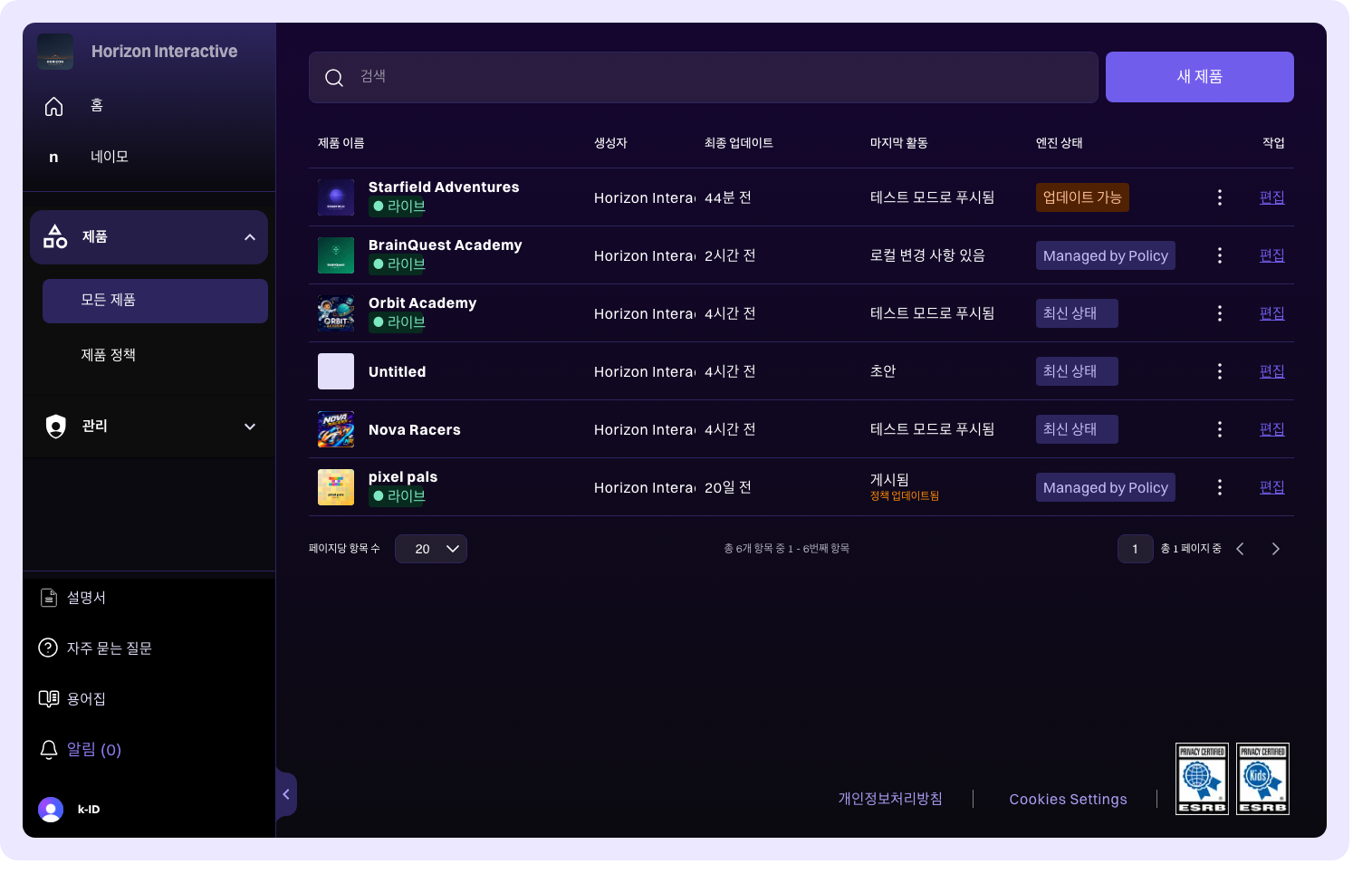Open the 용어집 book icon
1372x883 pixels.
49,699
